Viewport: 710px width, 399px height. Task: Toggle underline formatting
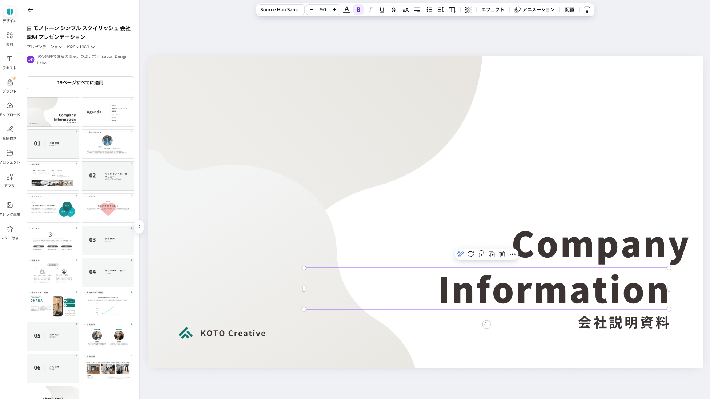point(382,10)
